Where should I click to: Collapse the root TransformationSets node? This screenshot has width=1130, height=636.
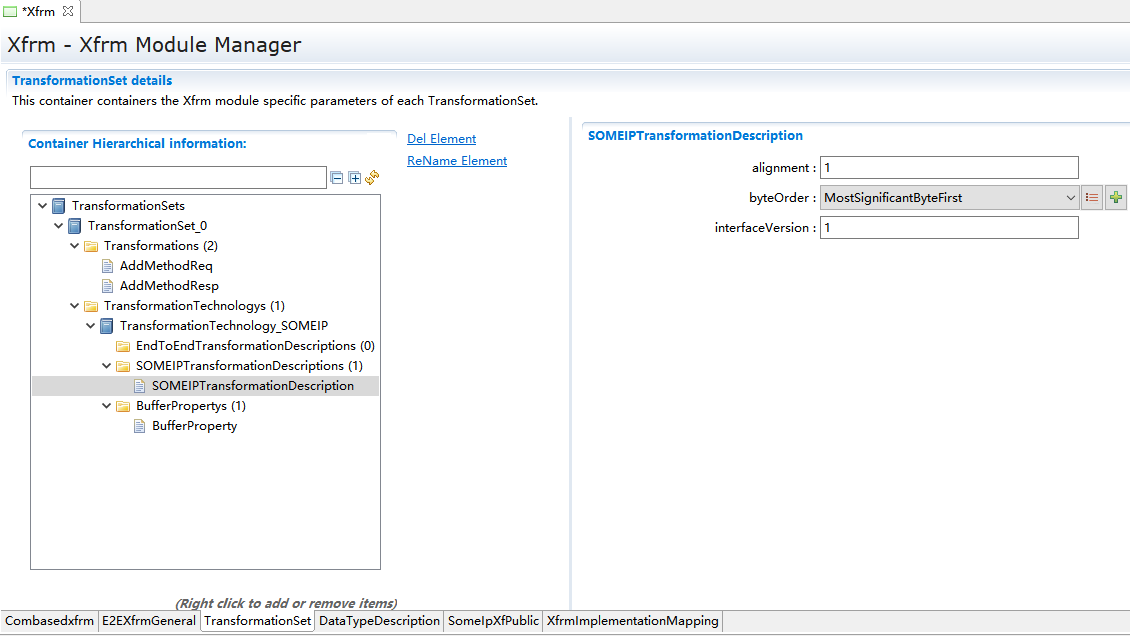43,206
